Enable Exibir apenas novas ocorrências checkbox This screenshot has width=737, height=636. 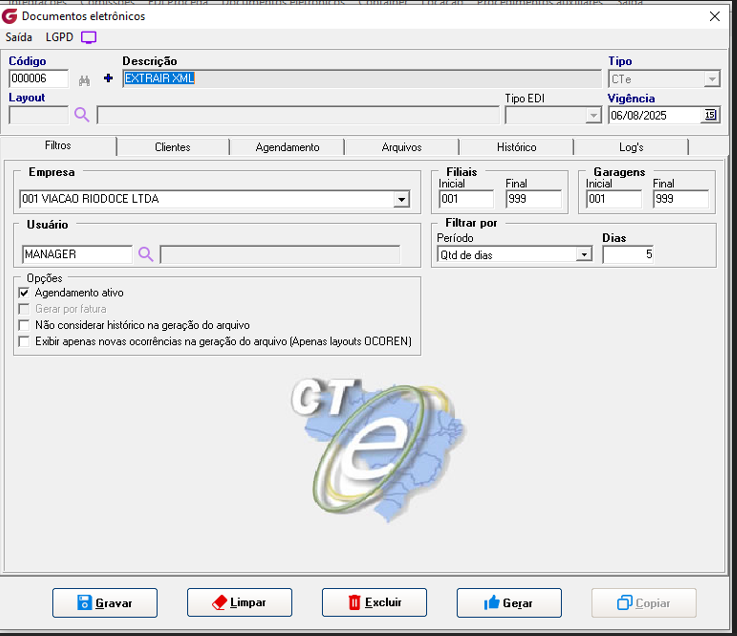[x=24, y=341]
